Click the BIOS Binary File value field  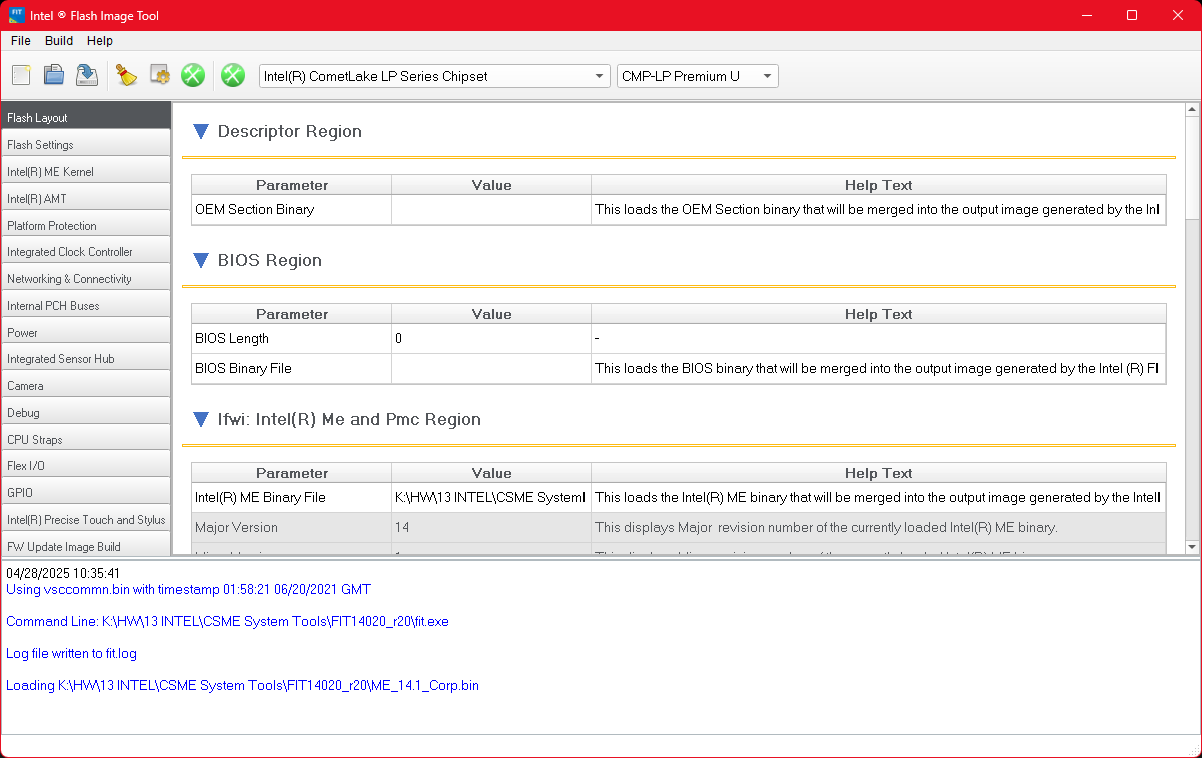coord(491,368)
